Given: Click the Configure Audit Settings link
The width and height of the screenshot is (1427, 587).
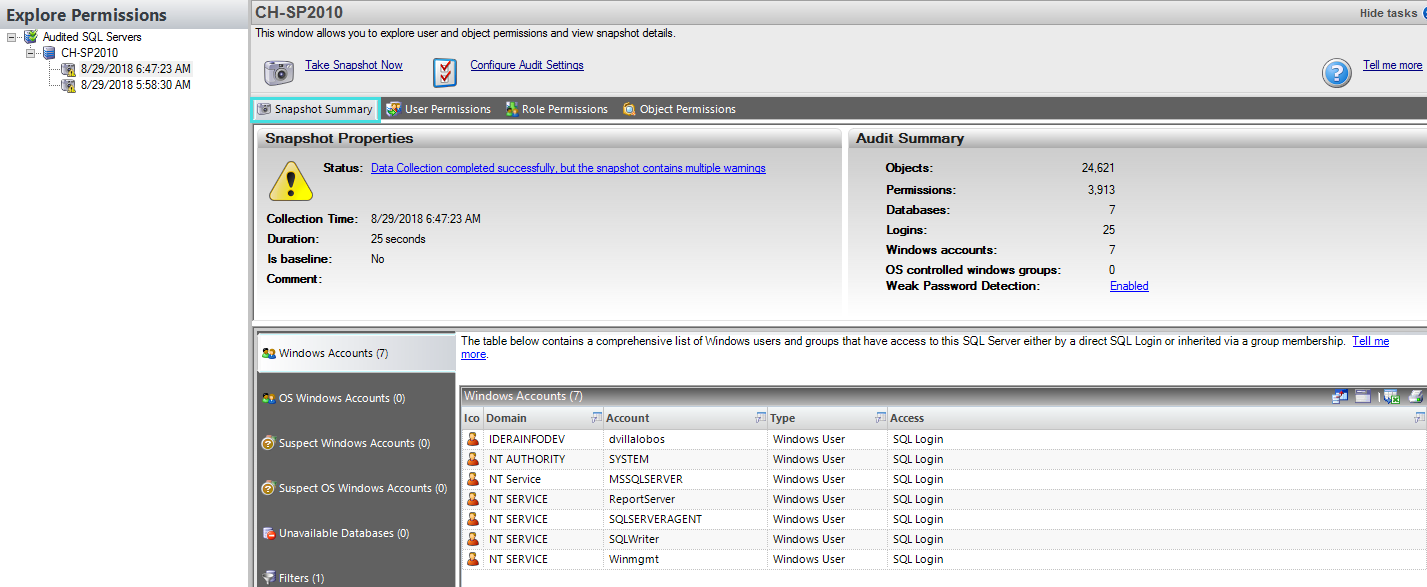Looking at the screenshot, I should 527,65.
